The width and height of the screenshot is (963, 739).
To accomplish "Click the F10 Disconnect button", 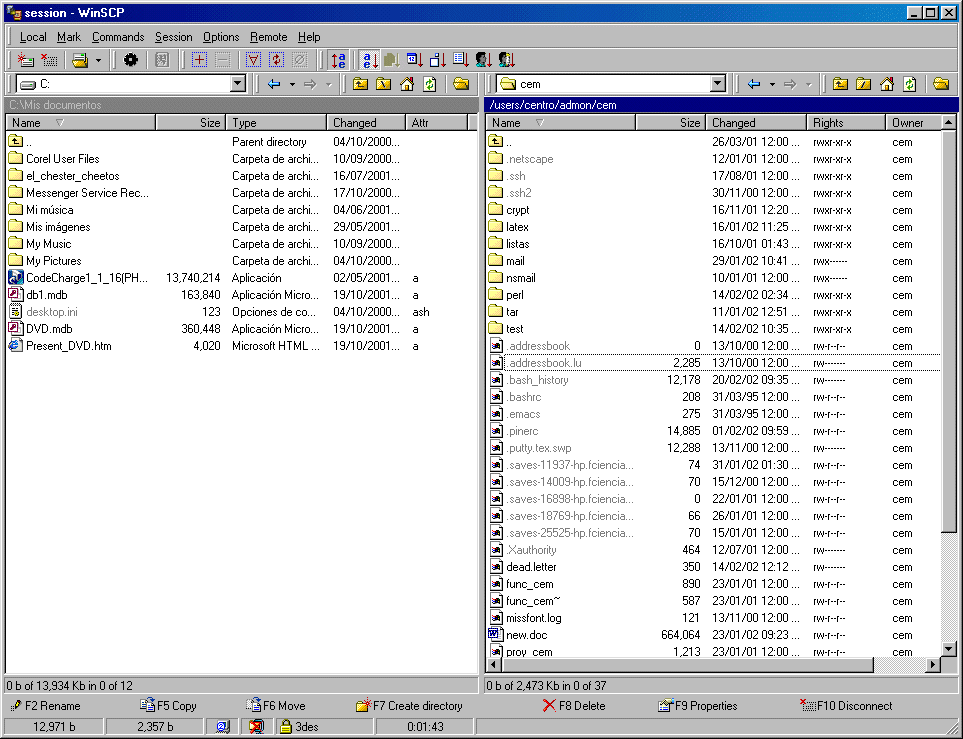I will coord(846,706).
